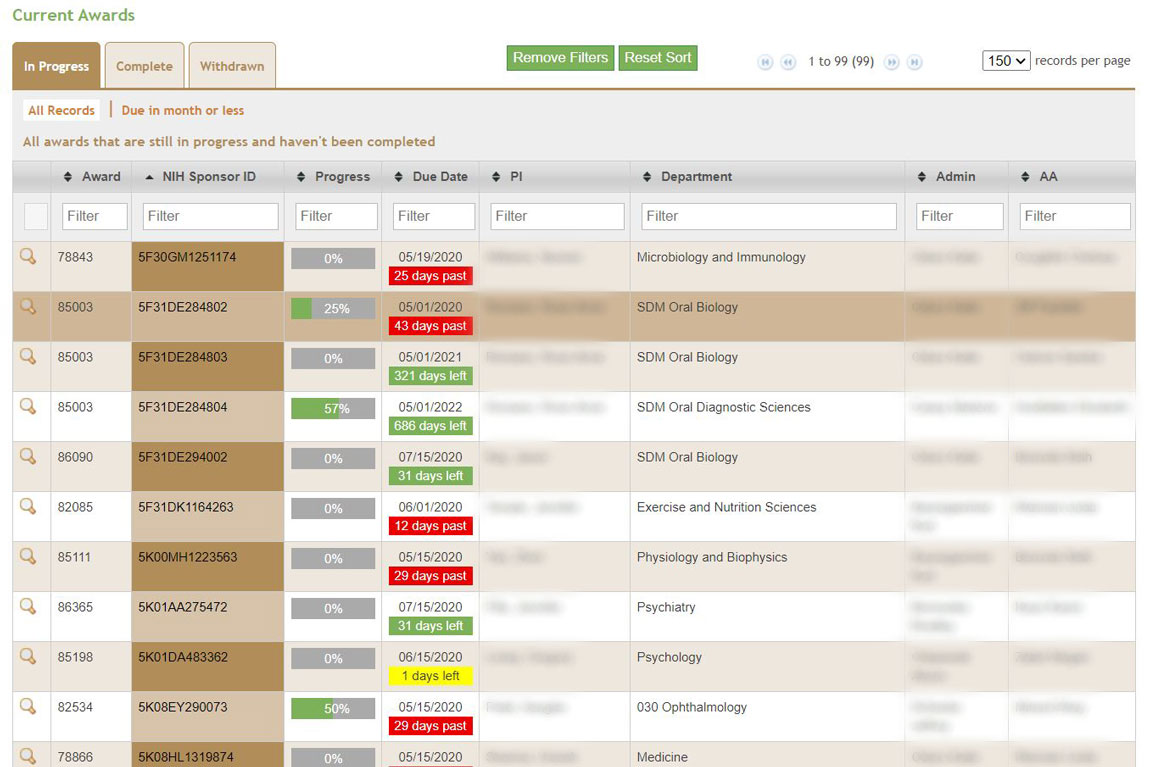Open magnifier for award 85111
1150x767 pixels.
[28, 557]
